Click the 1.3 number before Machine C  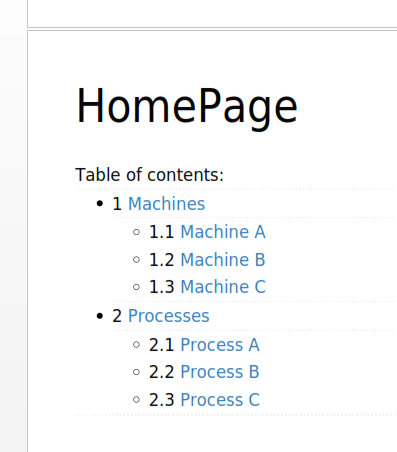coord(162,287)
